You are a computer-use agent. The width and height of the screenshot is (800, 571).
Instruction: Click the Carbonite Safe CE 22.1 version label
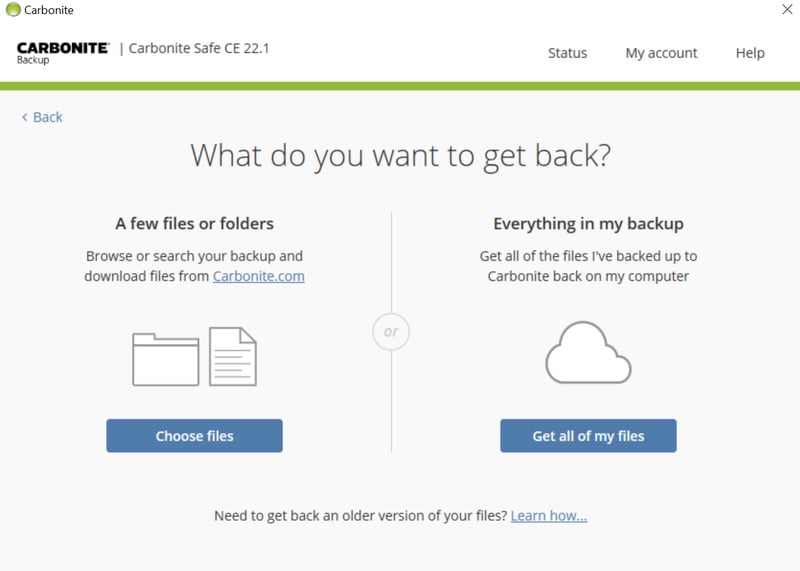coord(200,48)
